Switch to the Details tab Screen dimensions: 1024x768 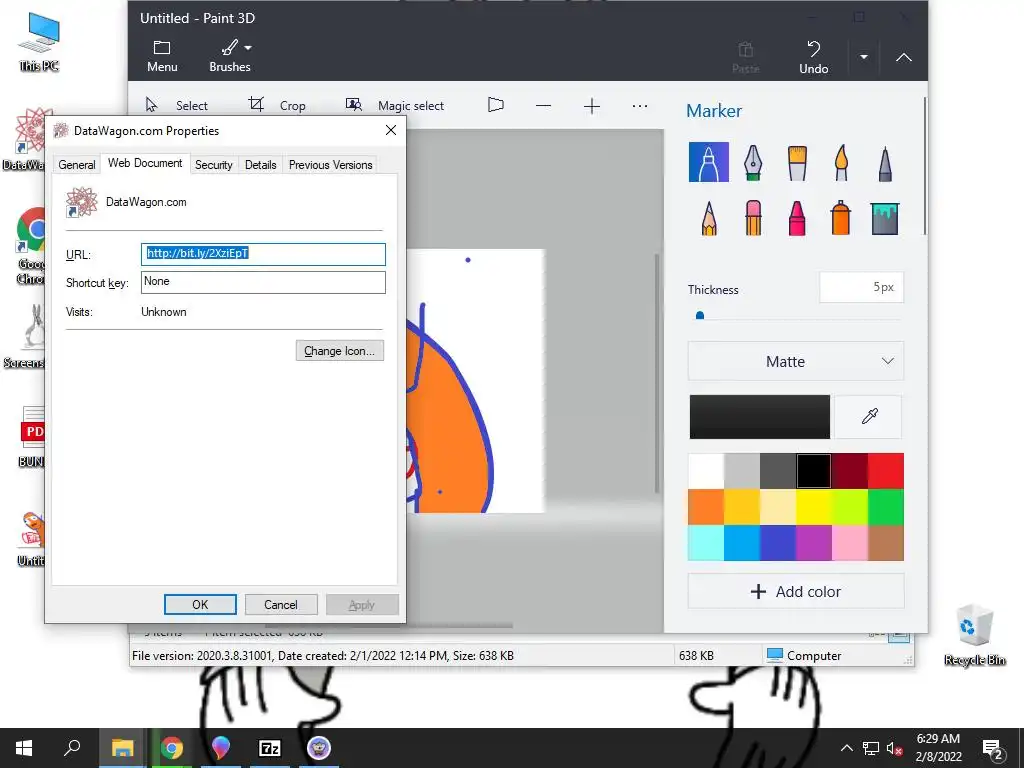[261, 165]
